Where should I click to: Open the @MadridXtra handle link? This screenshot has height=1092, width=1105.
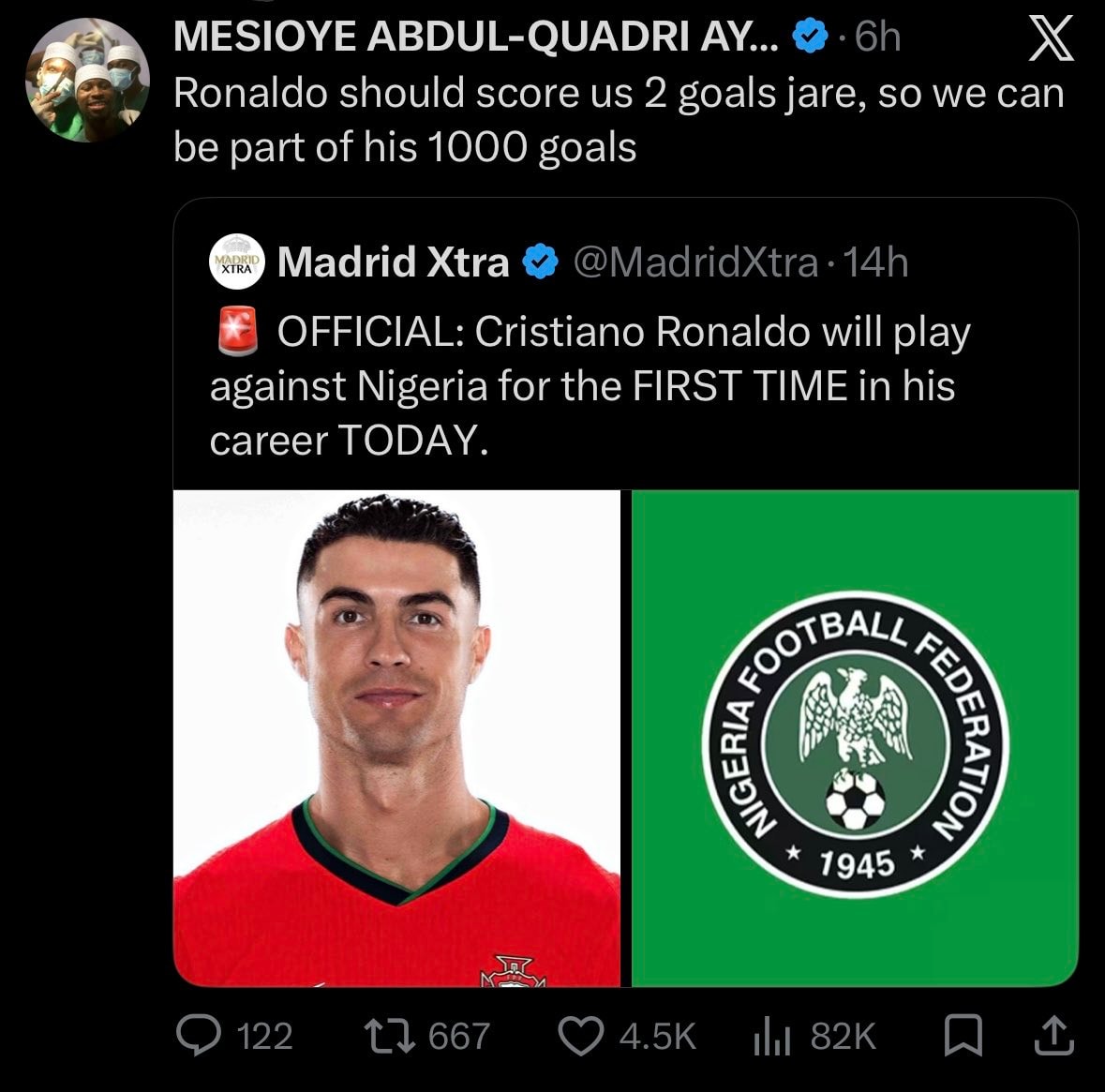pos(696,262)
